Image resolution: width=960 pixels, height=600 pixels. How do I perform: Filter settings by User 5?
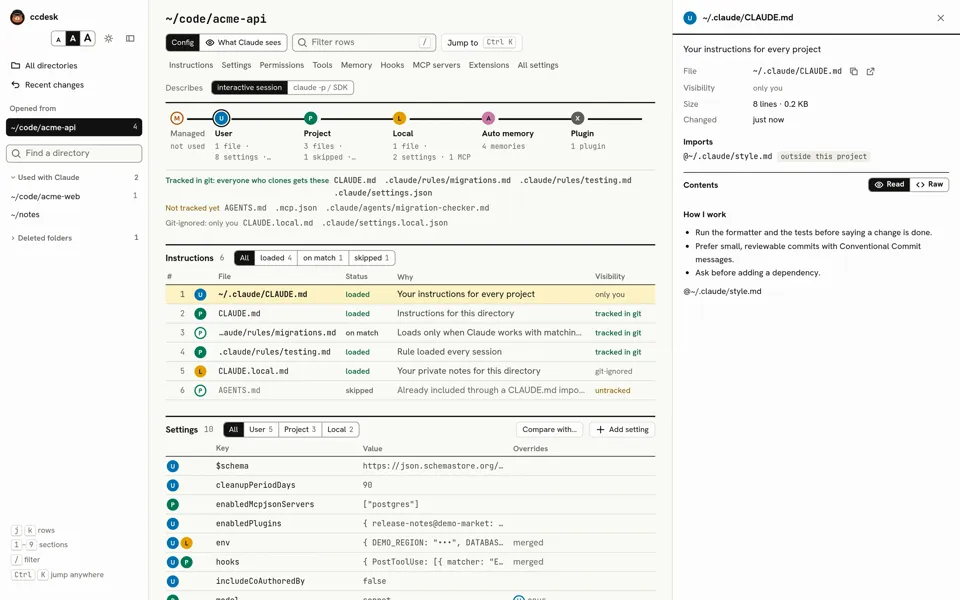tap(261, 429)
